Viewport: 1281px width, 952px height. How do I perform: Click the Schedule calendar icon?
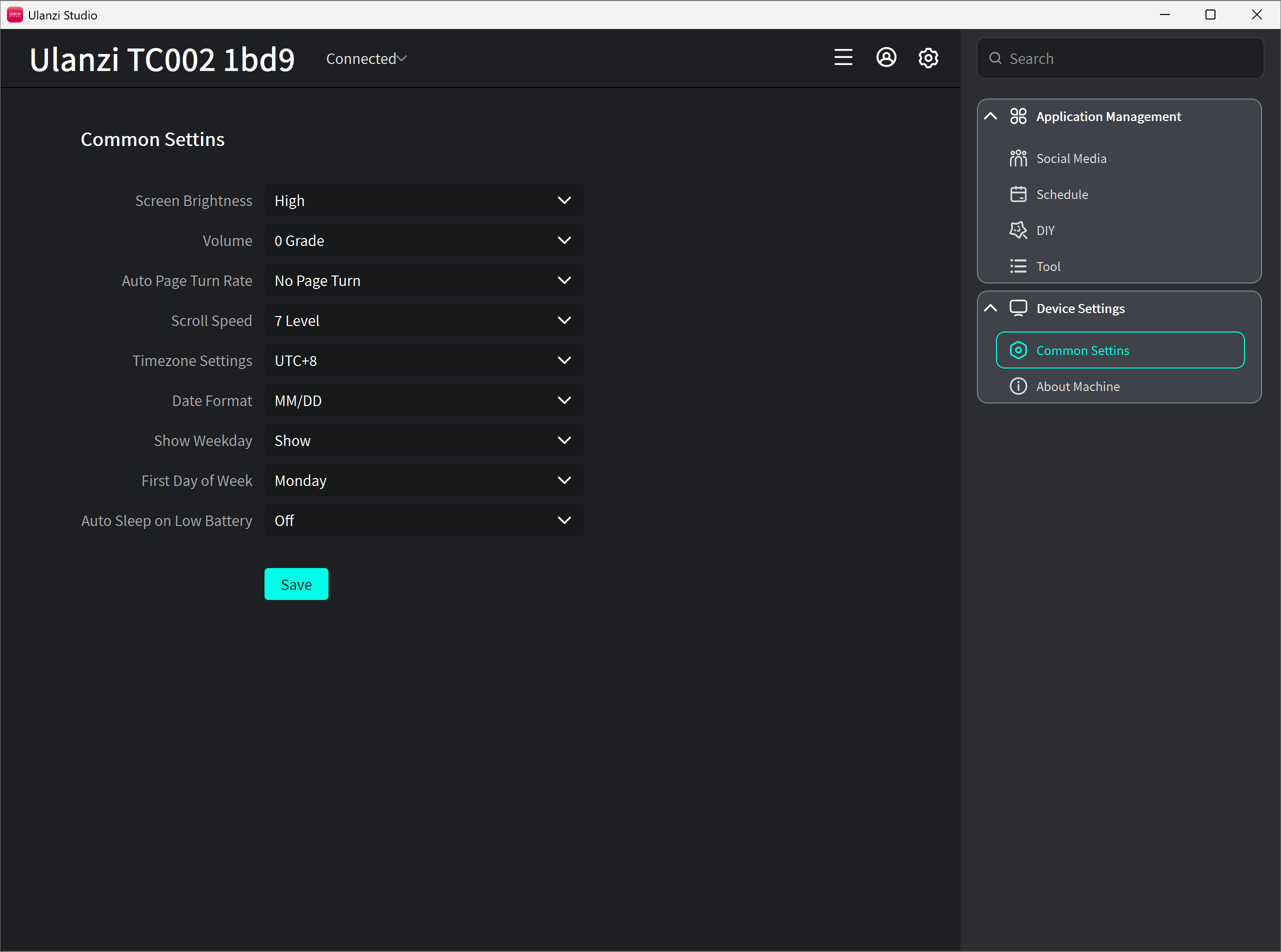(x=1018, y=194)
